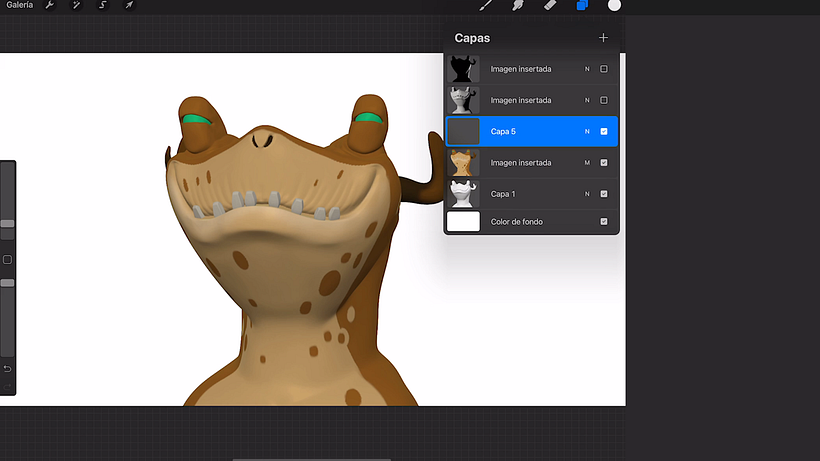The height and width of the screenshot is (461, 820).
Task: Open the color picker circle
Action: [x=614, y=5]
